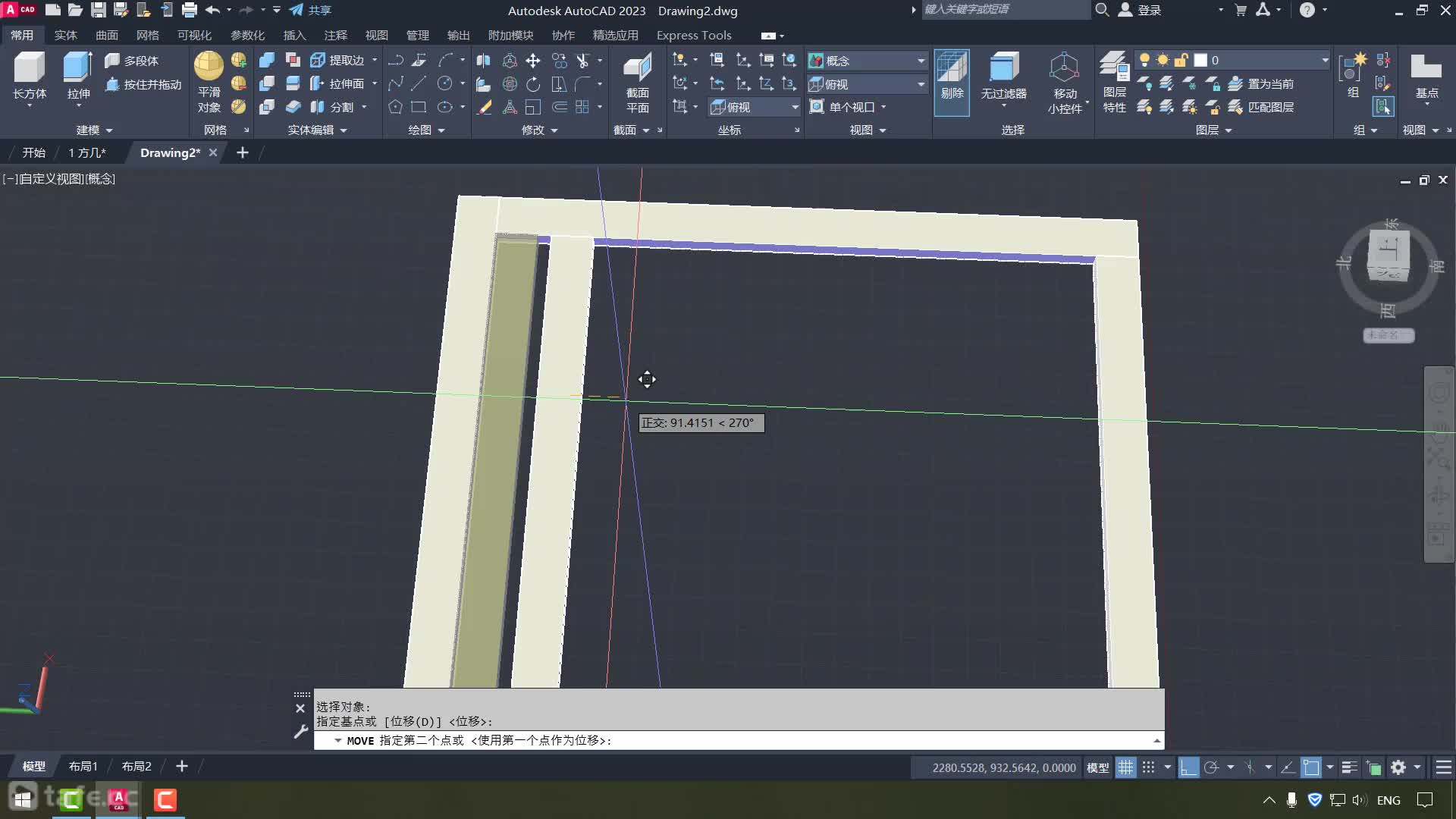Click the 图层特性 layer properties icon
This screenshot has width=1456, height=819.
(1114, 82)
